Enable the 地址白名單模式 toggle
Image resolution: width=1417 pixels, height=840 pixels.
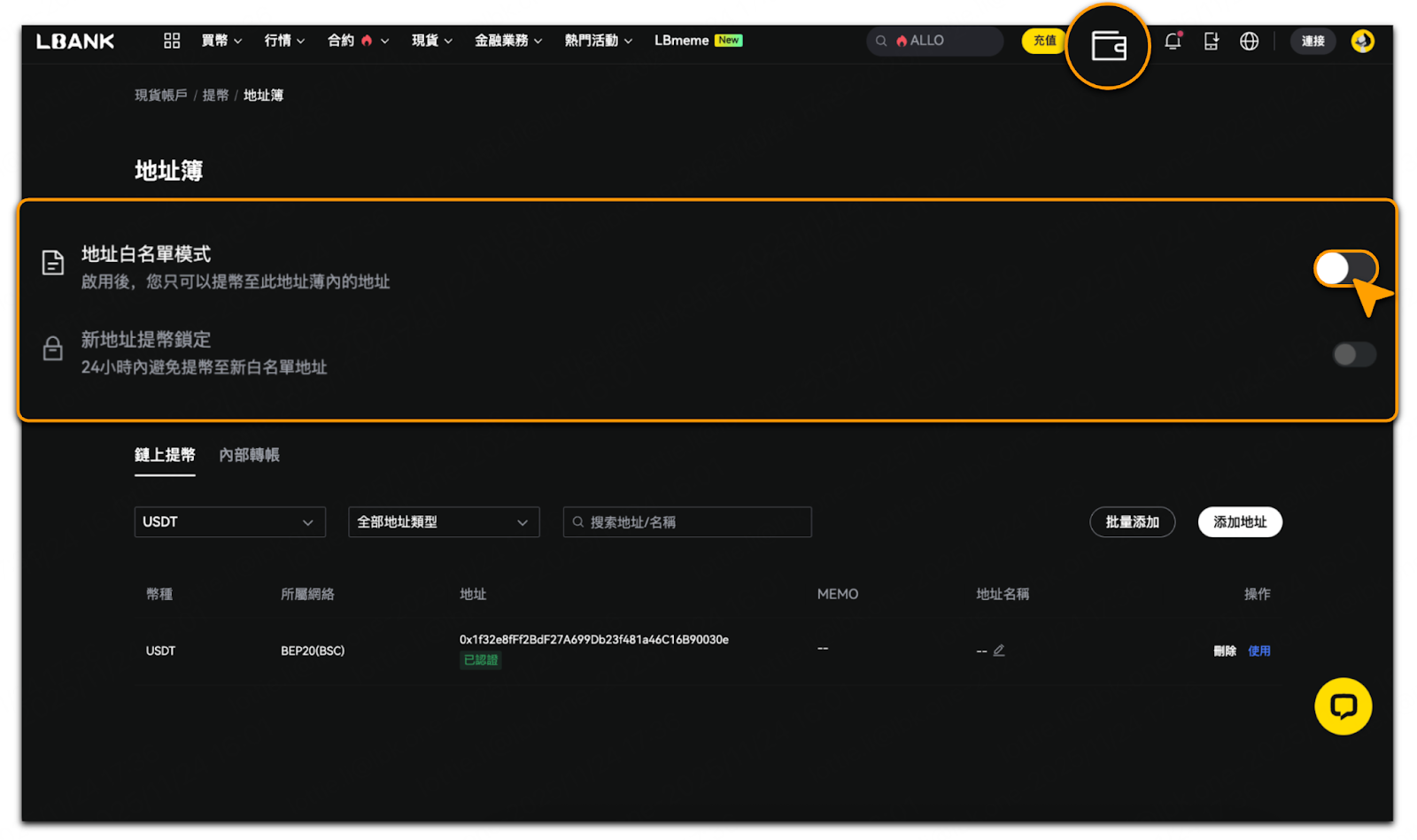click(1345, 268)
